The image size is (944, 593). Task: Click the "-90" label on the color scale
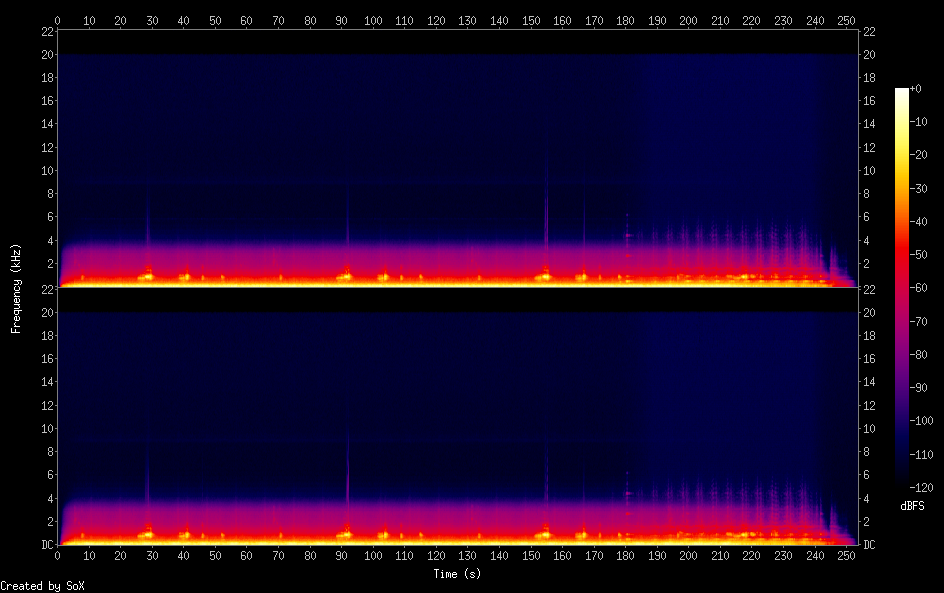point(921,387)
